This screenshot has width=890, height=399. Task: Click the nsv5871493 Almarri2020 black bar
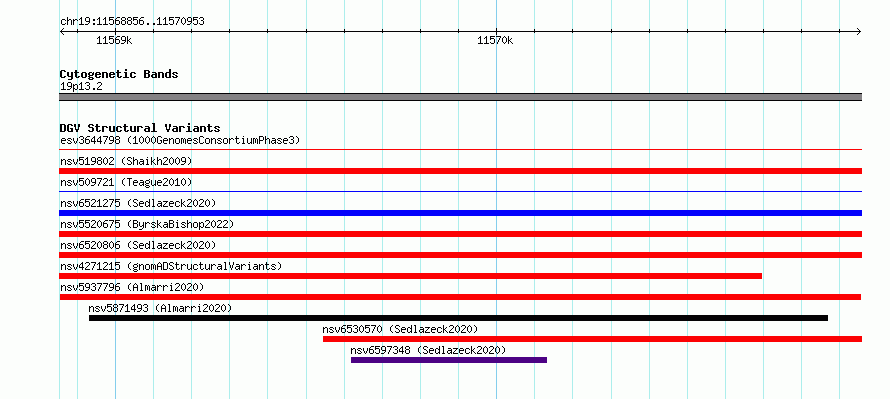coord(458,318)
